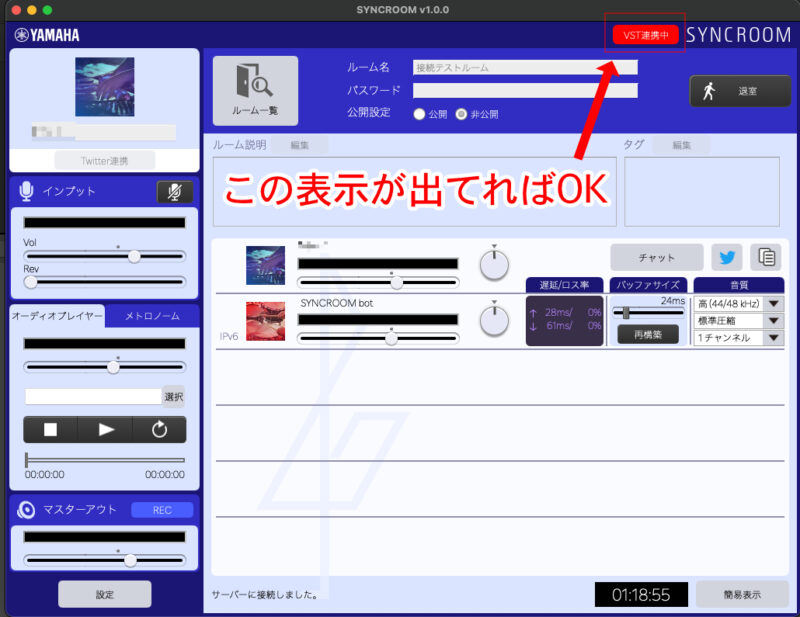Viewport: 800px width, 617px height.
Task: Click the delay/loss stats panel (28ms/61ms)
Action: (x=564, y=320)
